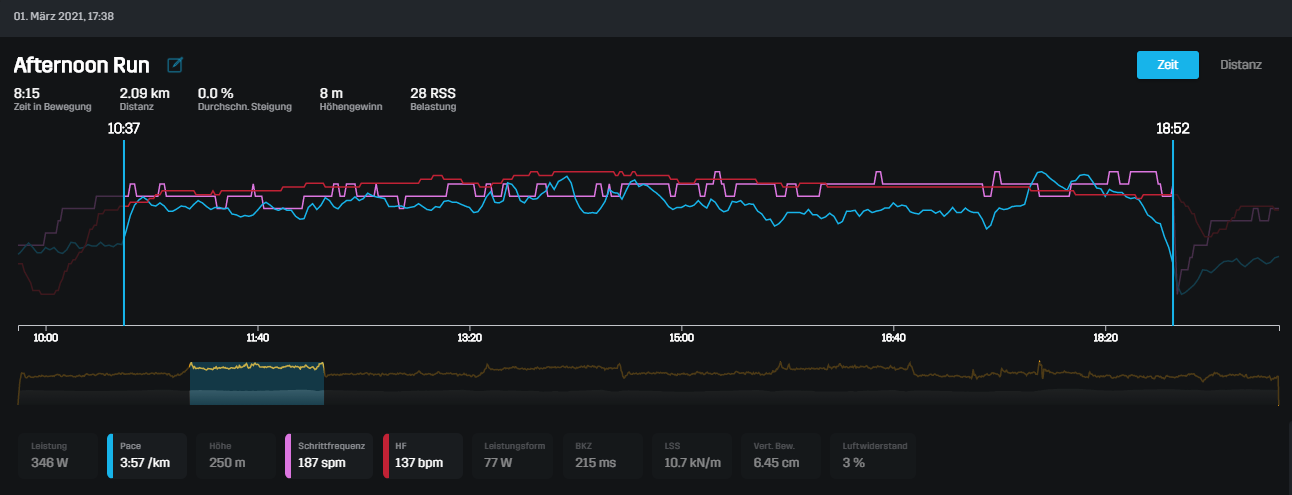The height and width of the screenshot is (495, 1292).
Task: Toggle the Luftwiderstand metric
Action: (x=873, y=456)
